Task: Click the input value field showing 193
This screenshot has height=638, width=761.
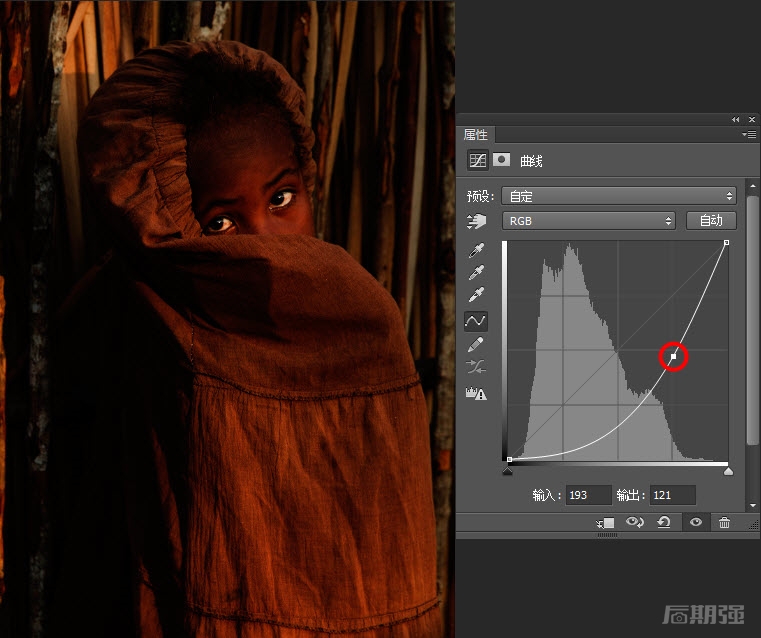Action: pyautogui.click(x=588, y=495)
